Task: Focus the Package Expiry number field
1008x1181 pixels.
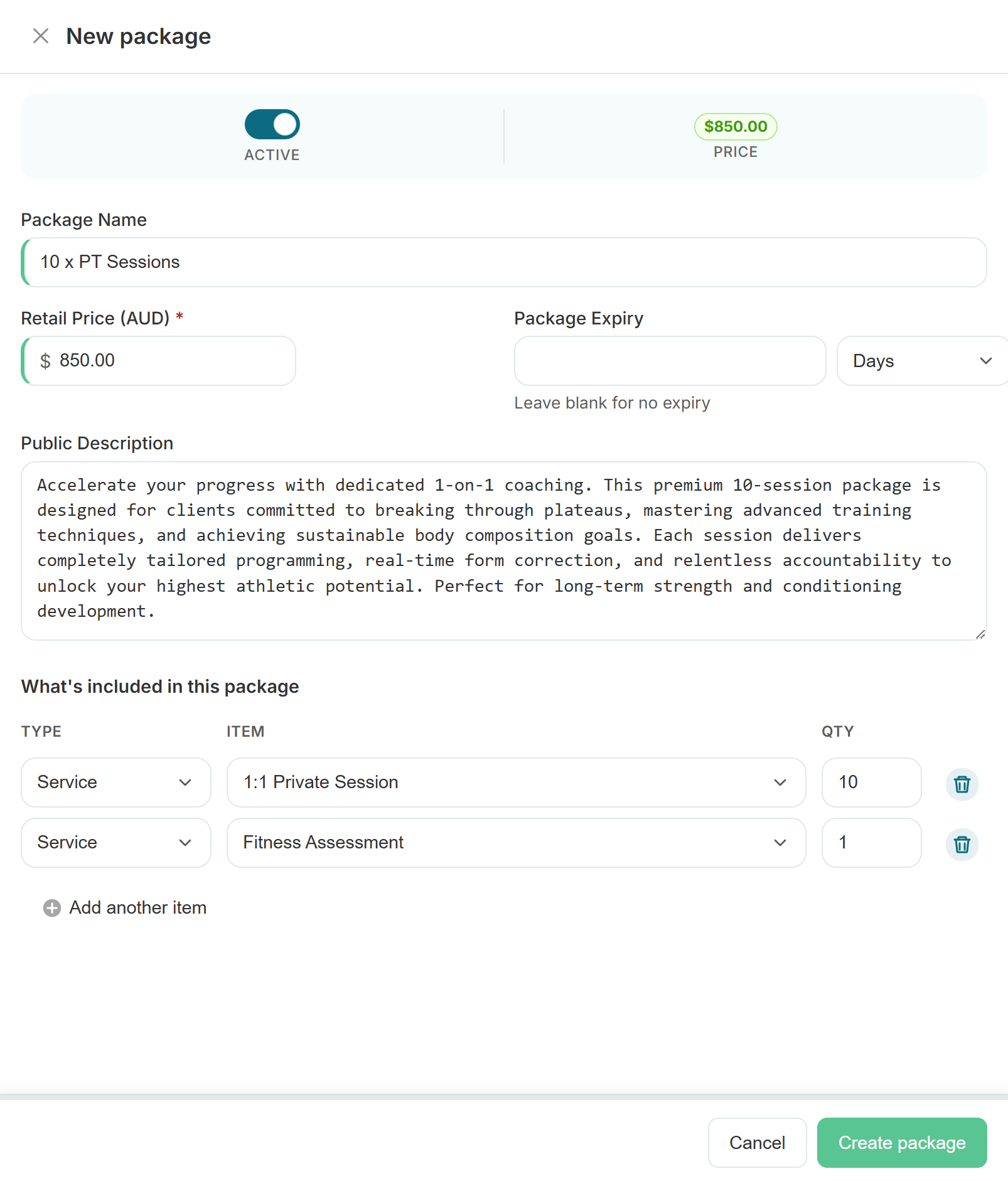Action: click(x=670, y=361)
